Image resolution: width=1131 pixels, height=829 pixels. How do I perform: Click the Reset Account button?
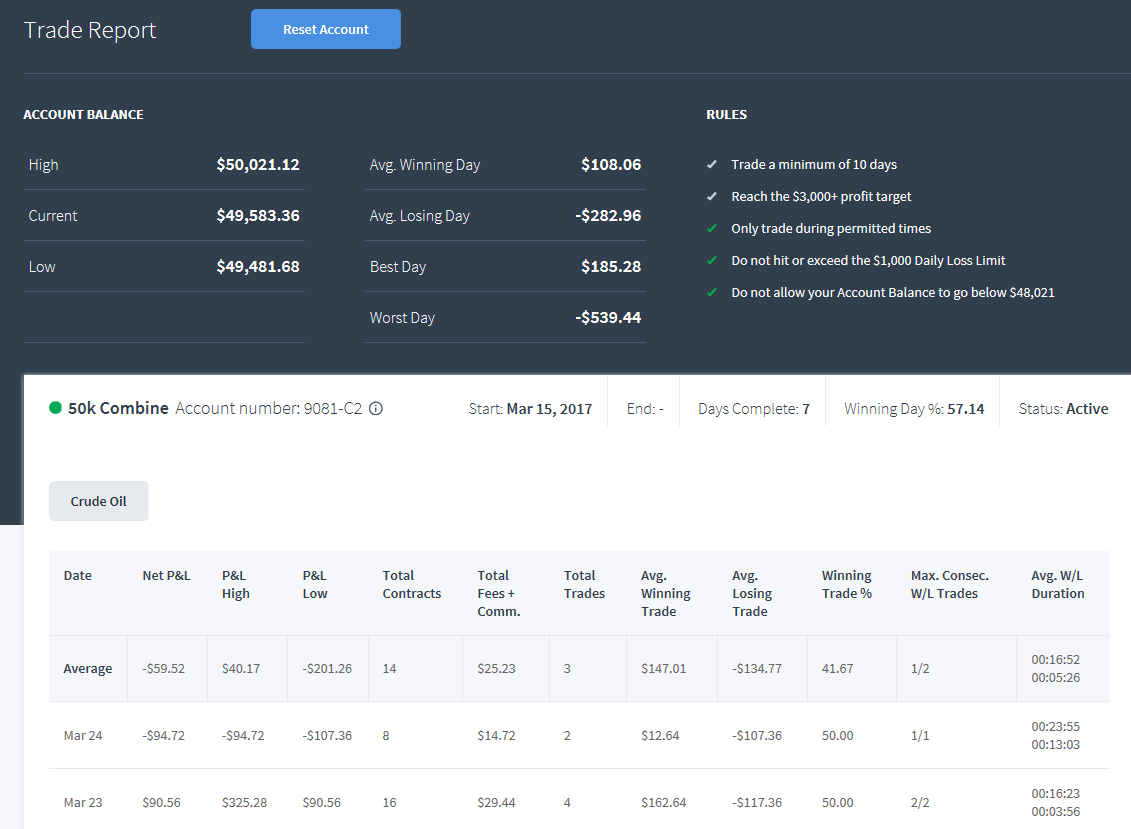click(x=325, y=29)
